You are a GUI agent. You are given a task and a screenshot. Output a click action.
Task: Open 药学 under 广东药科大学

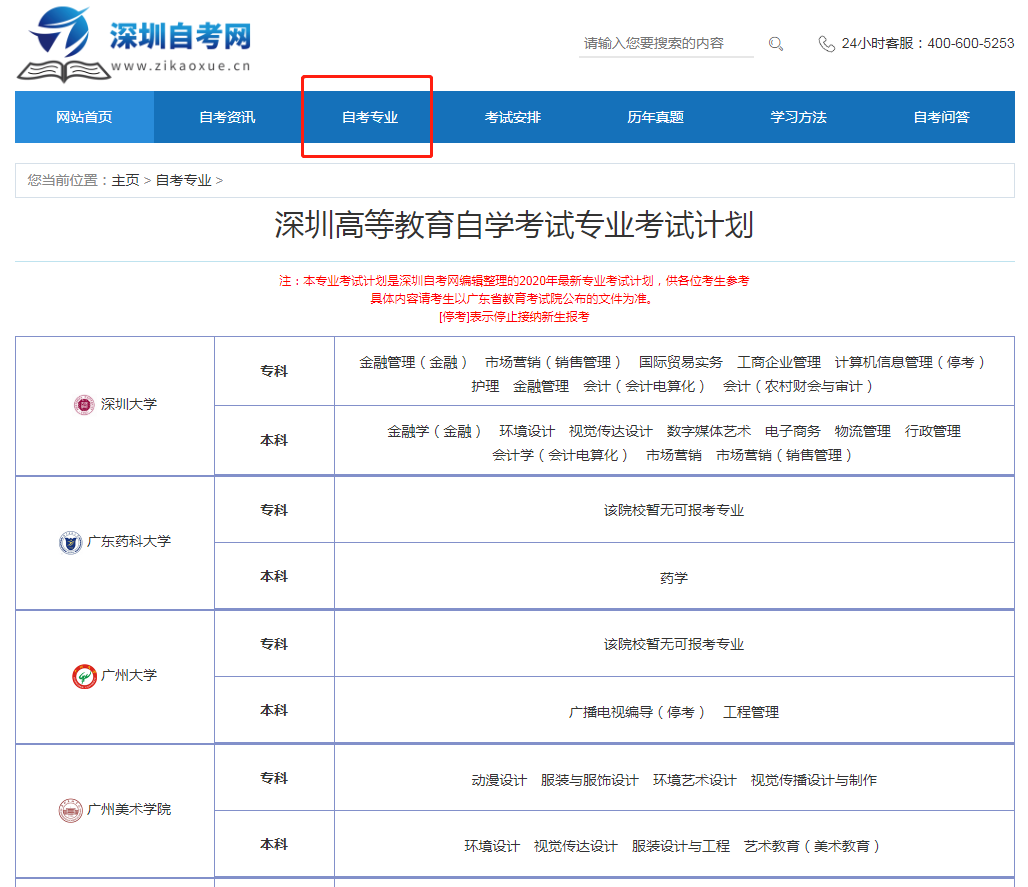coord(674,578)
